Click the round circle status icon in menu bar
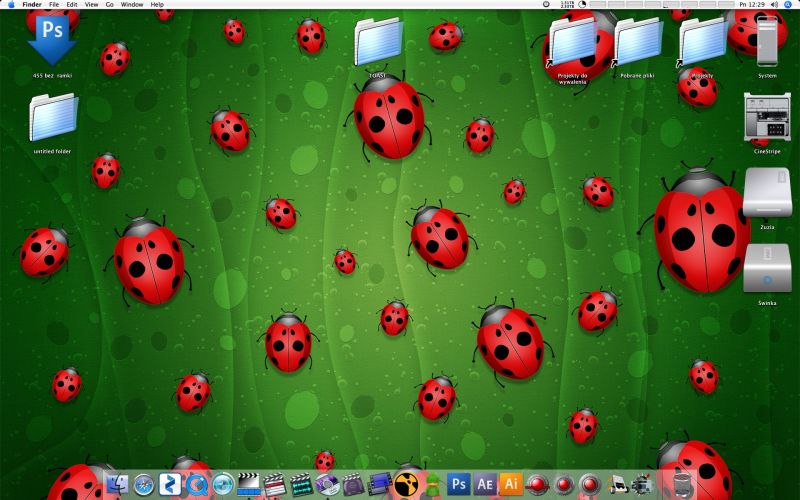This screenshot has height=500, width=800. [546, 4]
